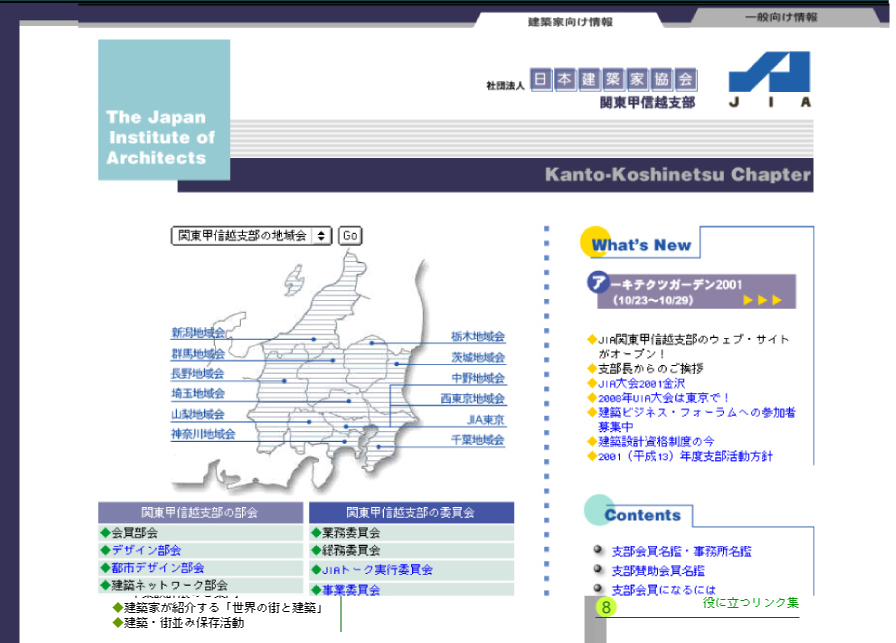
Task: Open JIA大会2001金沢 news item
Action: (x=641, y=383)
